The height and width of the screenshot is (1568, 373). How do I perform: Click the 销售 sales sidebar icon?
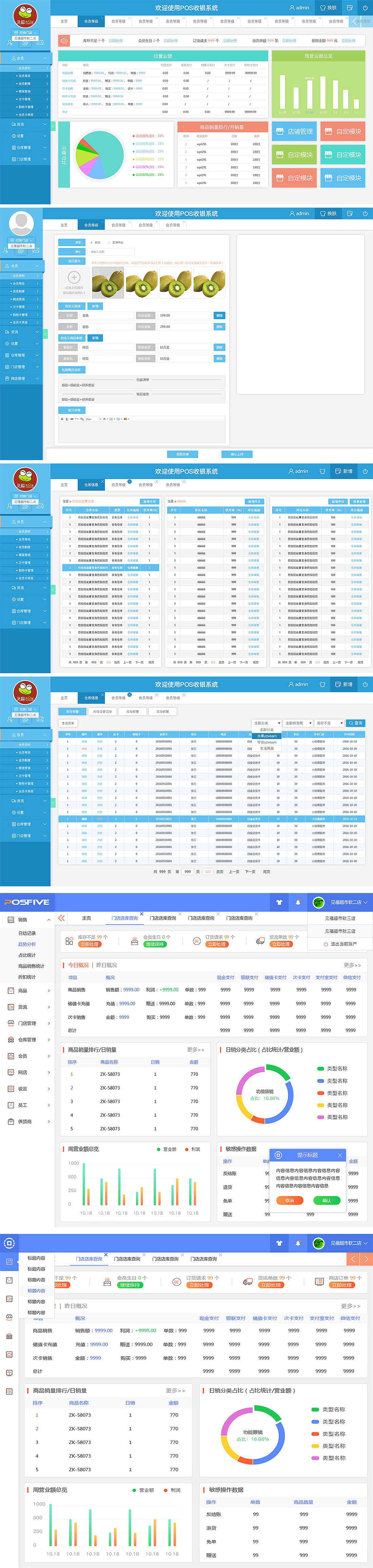pyautogui.click(x=11, y=920)
